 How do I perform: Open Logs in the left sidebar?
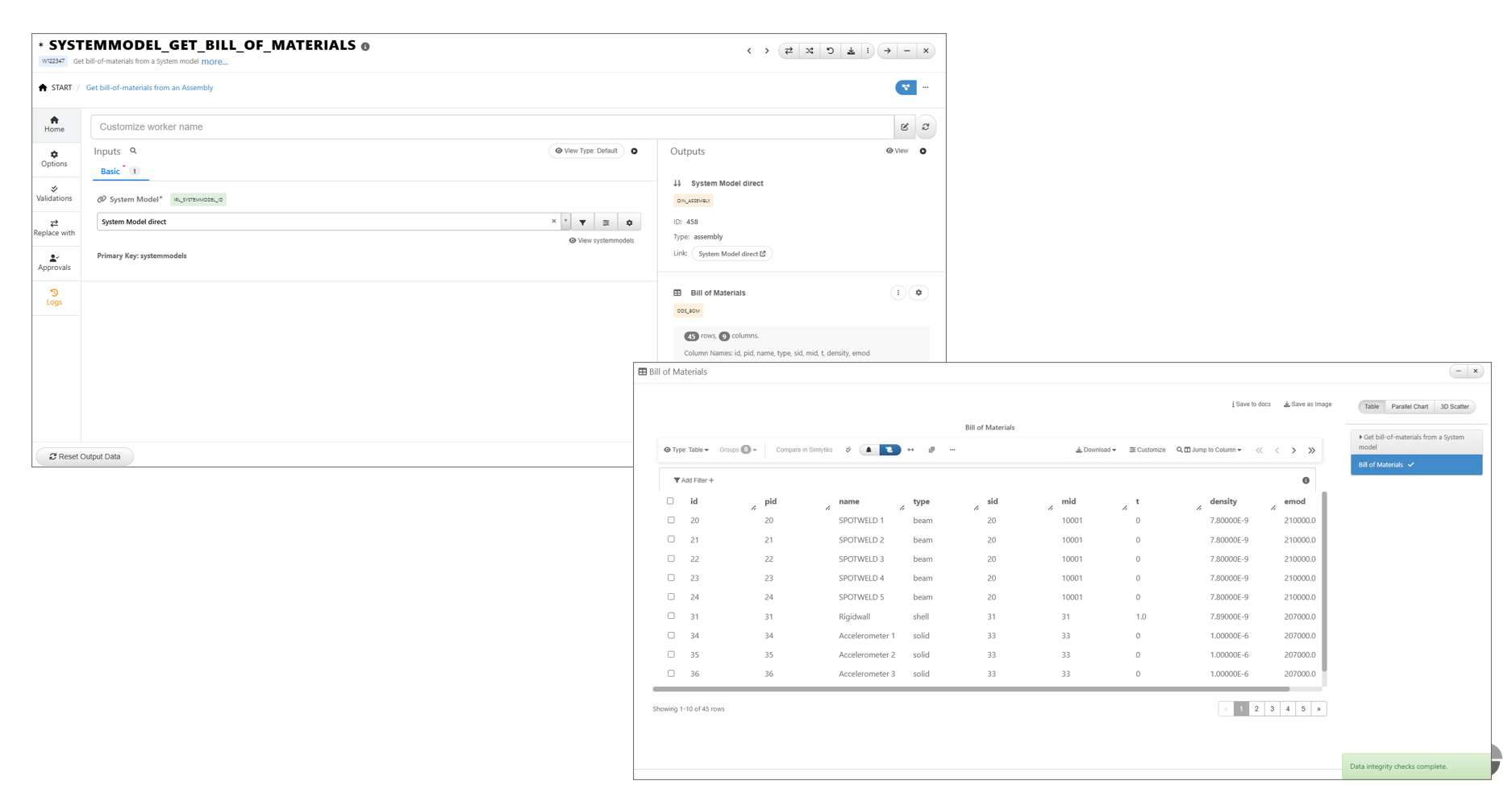54,297
